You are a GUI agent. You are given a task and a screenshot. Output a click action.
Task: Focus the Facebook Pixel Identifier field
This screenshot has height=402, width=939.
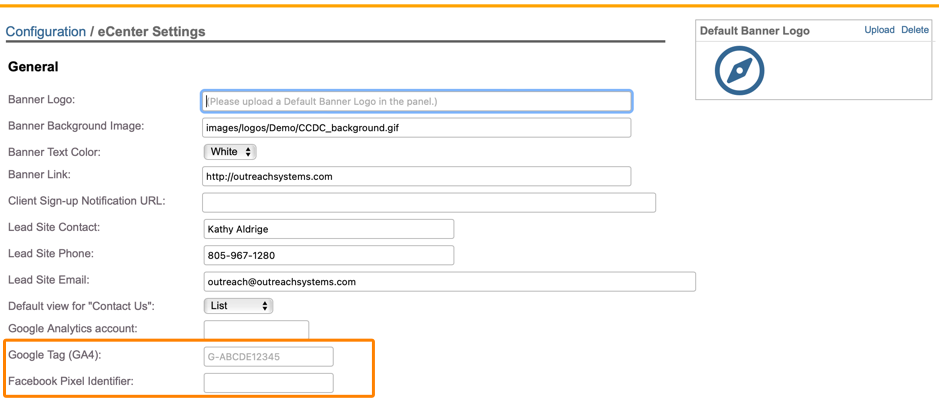click(268, 382)
